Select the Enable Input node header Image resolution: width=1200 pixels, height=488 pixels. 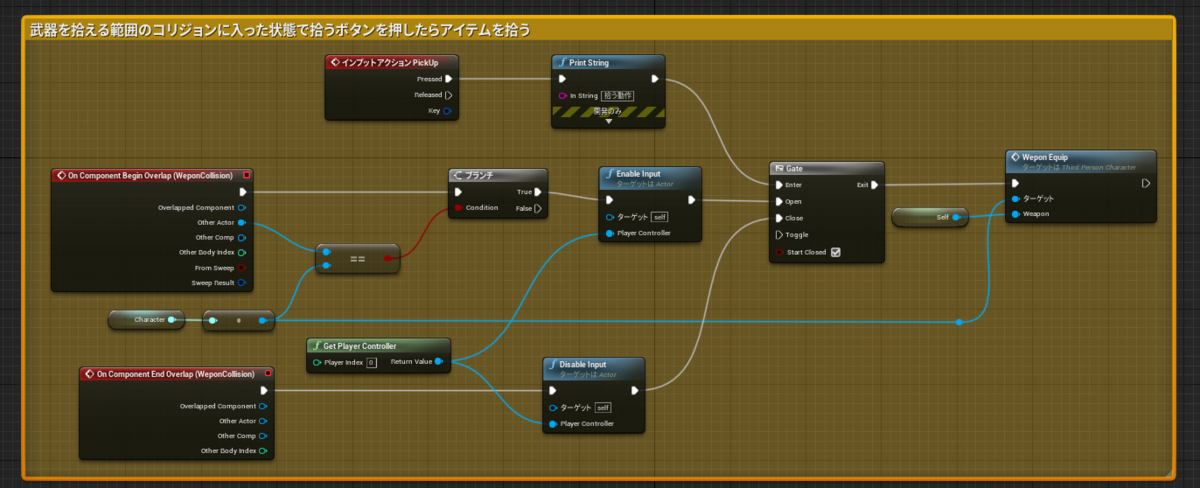coord(650,176)
